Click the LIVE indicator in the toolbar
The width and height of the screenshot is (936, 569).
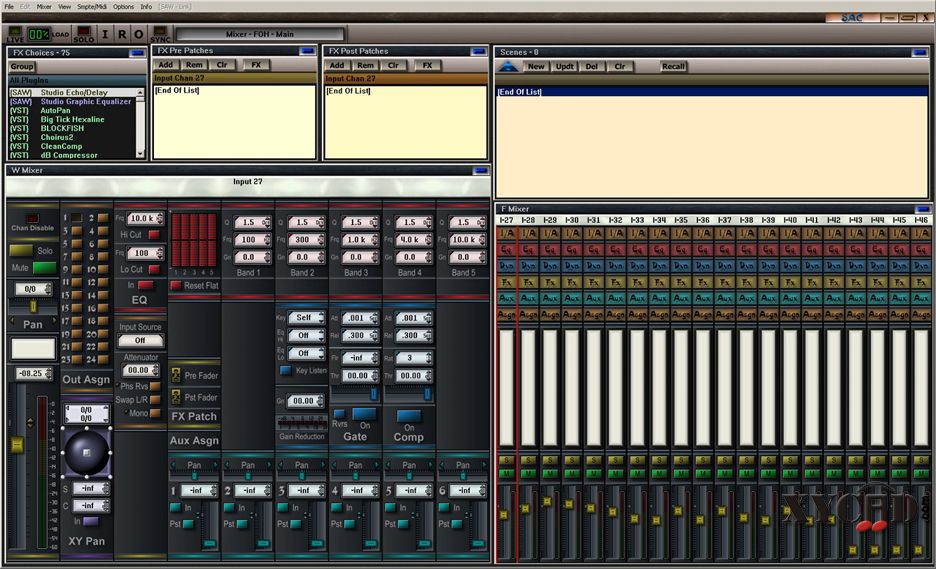[15, 34]
